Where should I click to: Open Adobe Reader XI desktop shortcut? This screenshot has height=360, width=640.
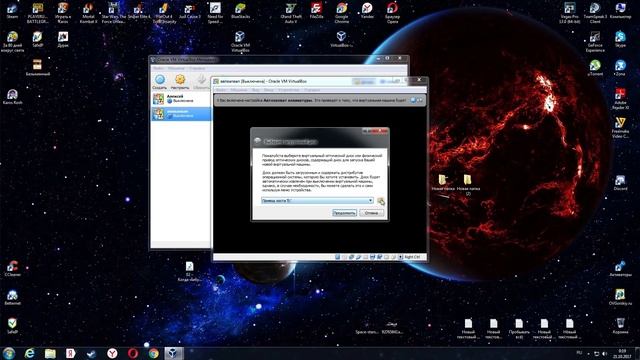click(x=620, y=99)
